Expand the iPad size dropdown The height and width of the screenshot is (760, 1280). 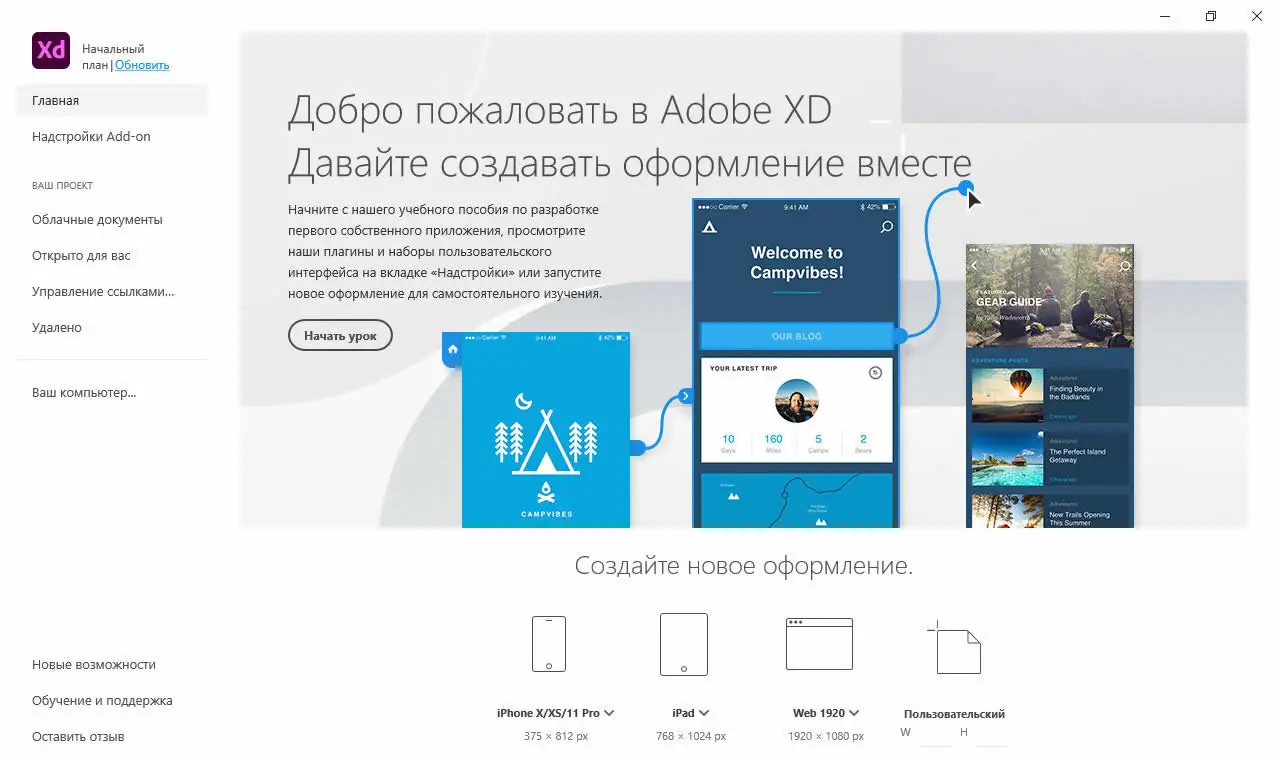coord(704,713)
